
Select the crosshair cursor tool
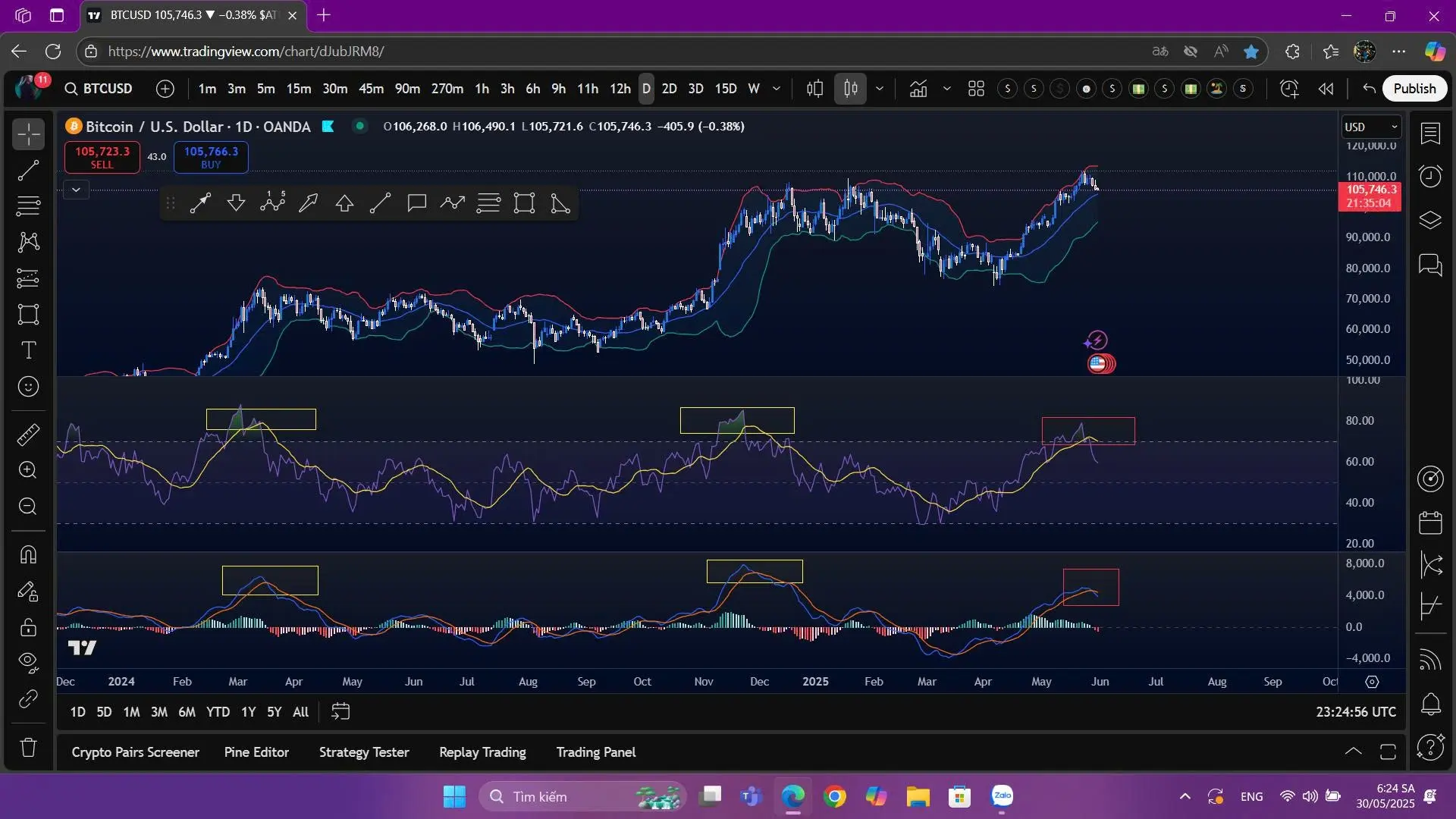click(28, 134)
